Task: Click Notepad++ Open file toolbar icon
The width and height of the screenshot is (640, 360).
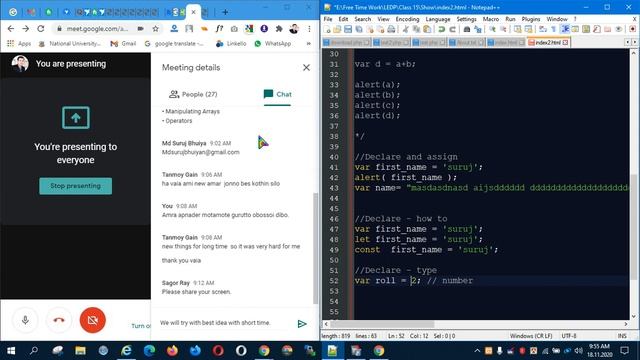Action: click(337, 29)
